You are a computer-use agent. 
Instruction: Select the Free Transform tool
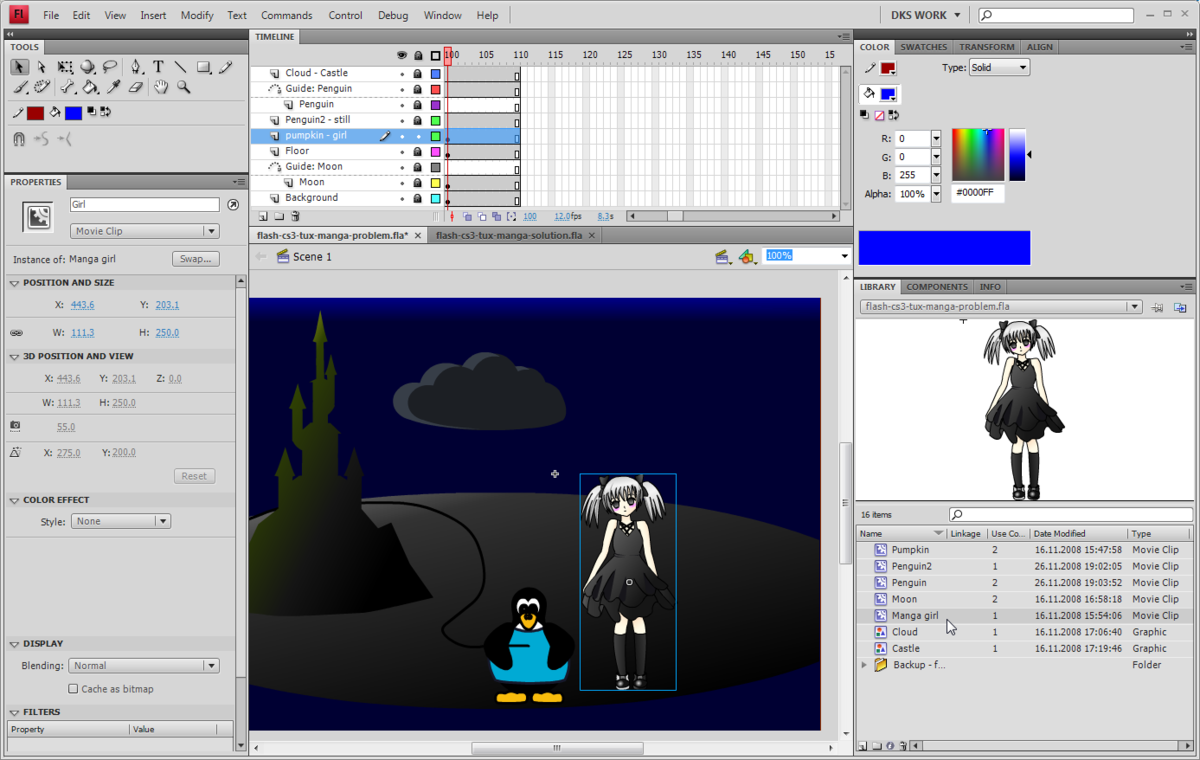point(65,67)
